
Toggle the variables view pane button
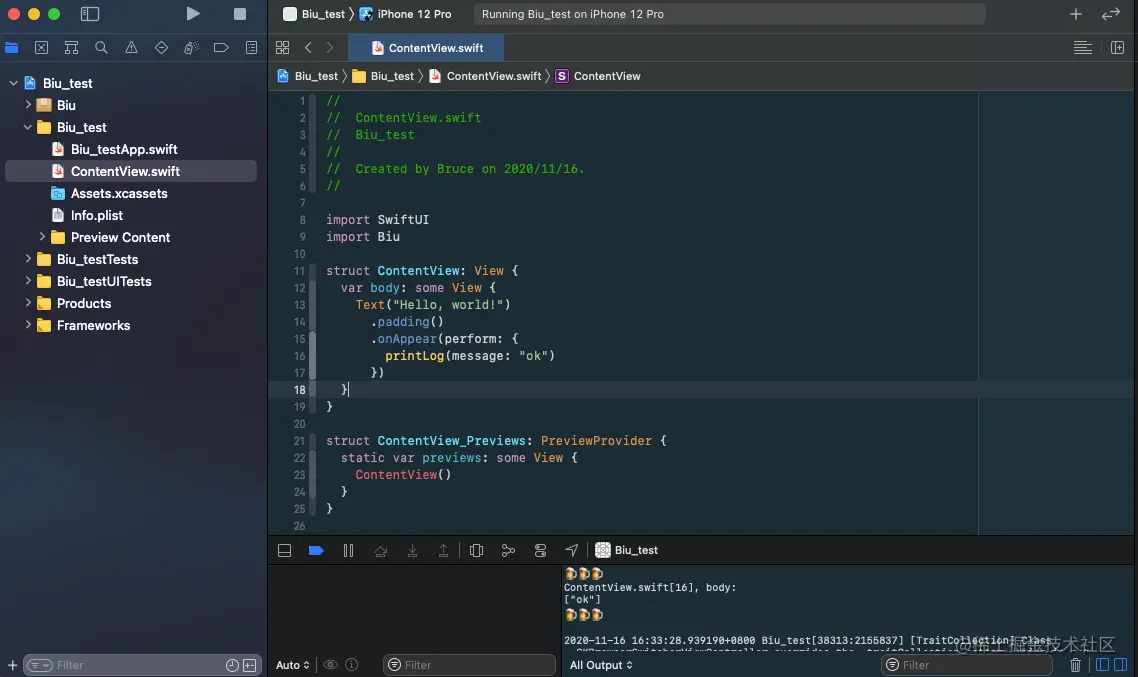1102,665
